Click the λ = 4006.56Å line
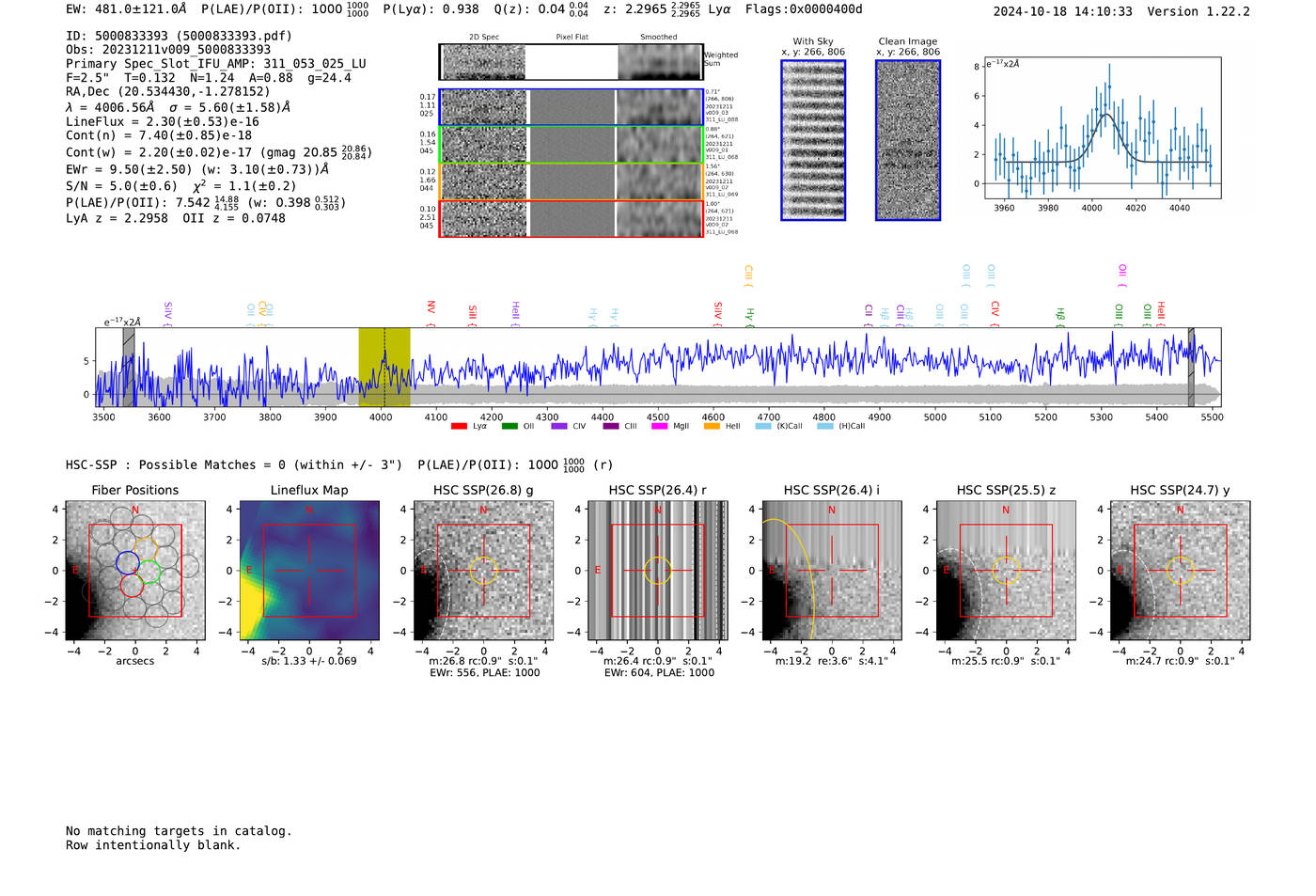The image size is (1316, 896). [178, 107]
